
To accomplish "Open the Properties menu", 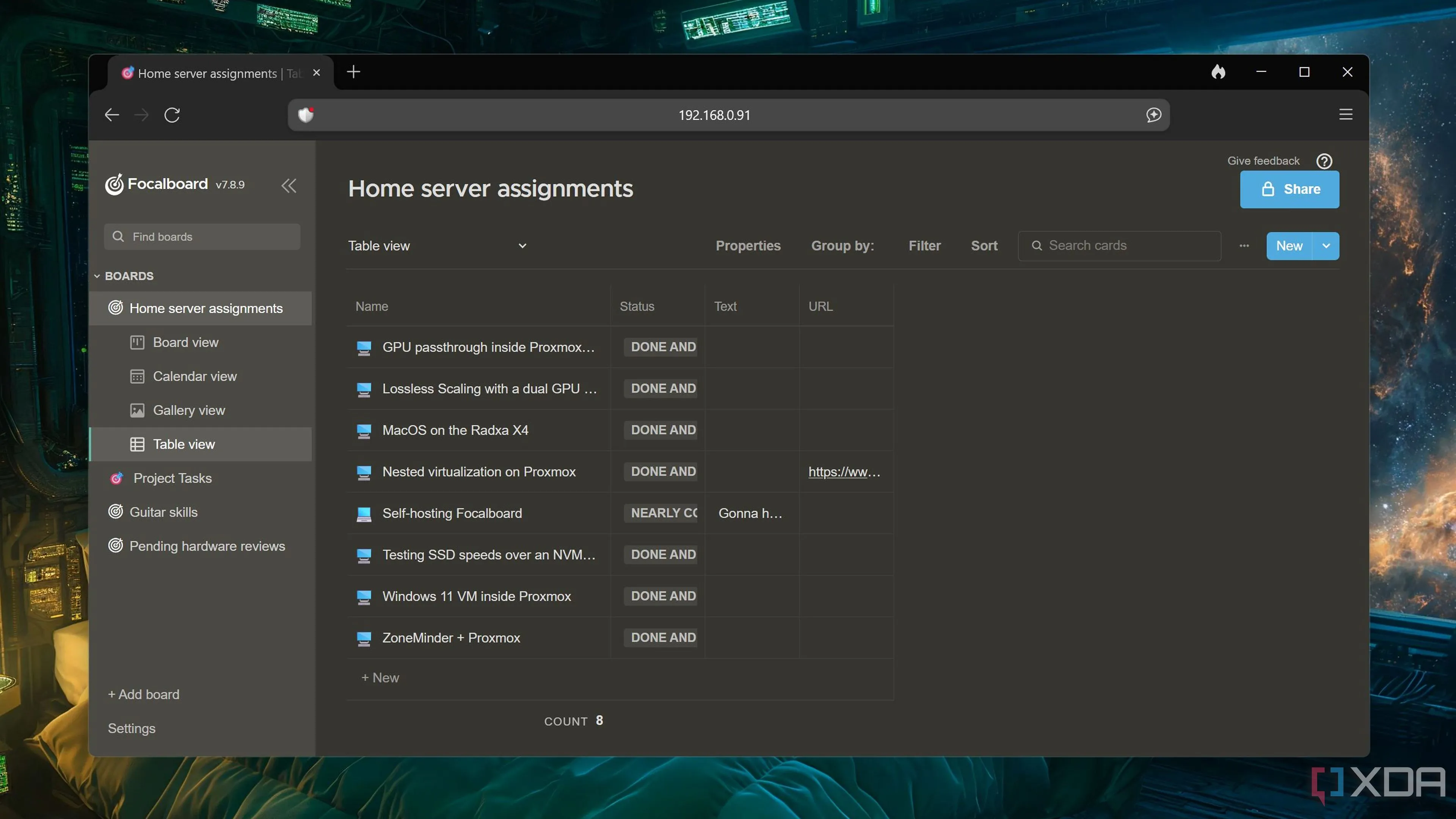I will point(748,246).
